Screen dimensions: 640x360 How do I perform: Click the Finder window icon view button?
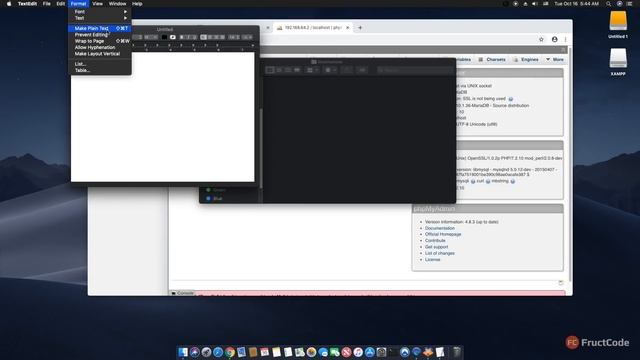[x=270, y=70]
